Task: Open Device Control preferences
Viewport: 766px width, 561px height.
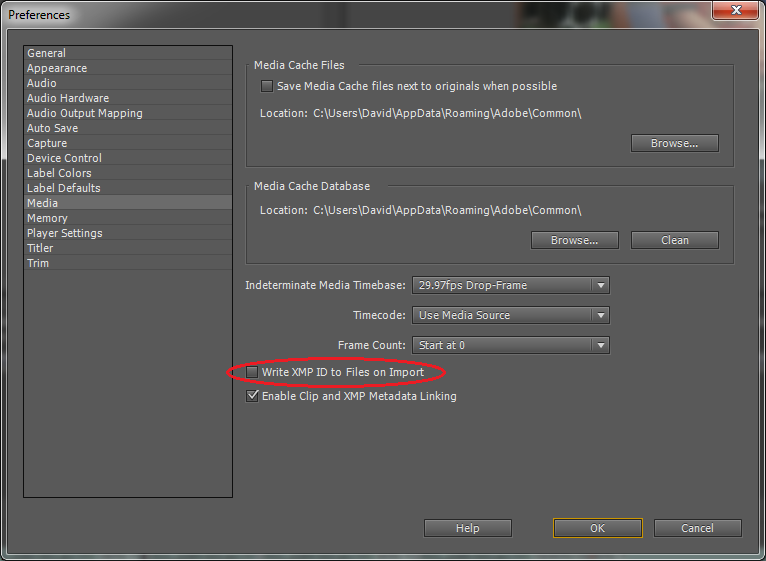Action: coord(128,158)
